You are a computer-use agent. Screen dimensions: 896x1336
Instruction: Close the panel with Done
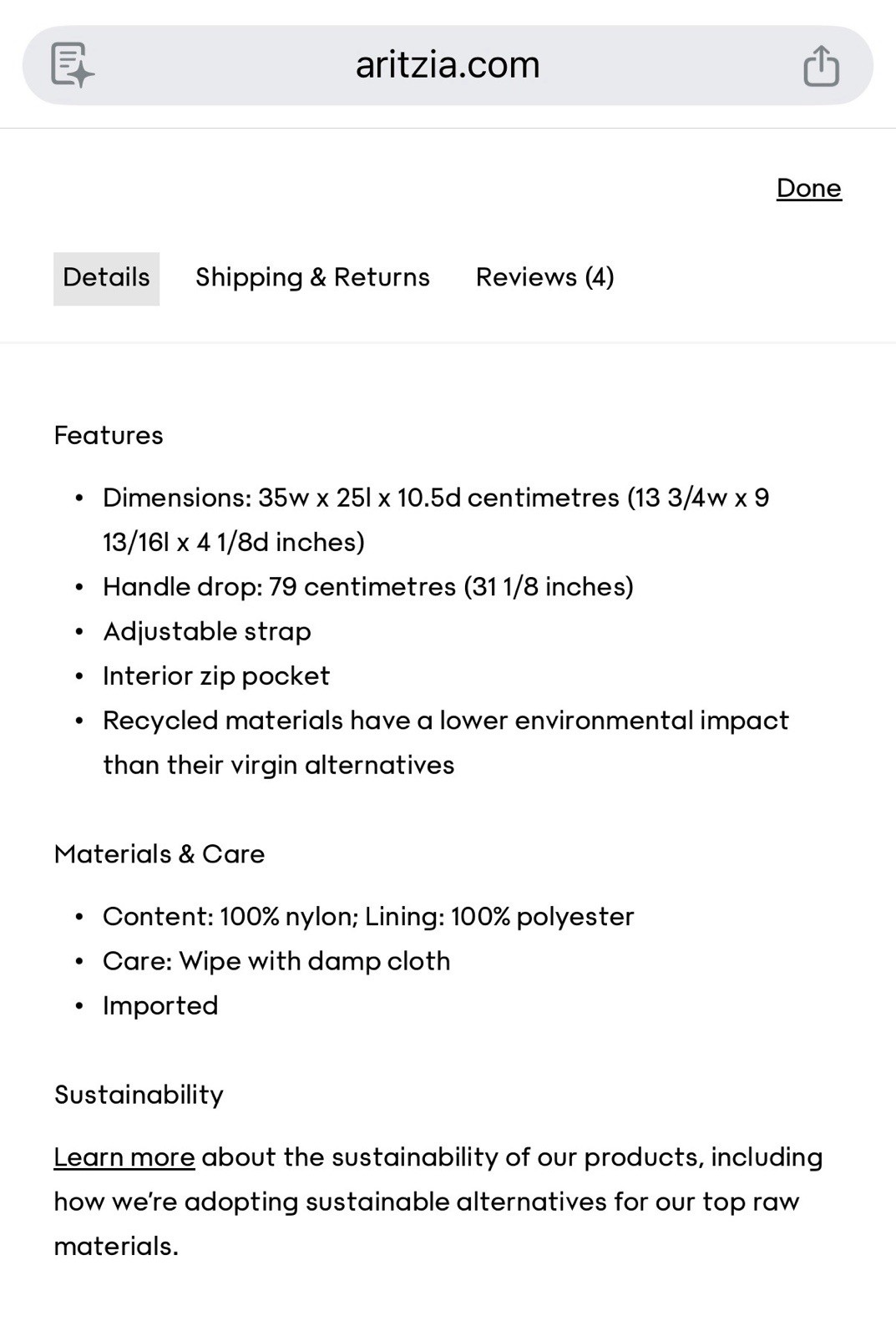(808, 189)
